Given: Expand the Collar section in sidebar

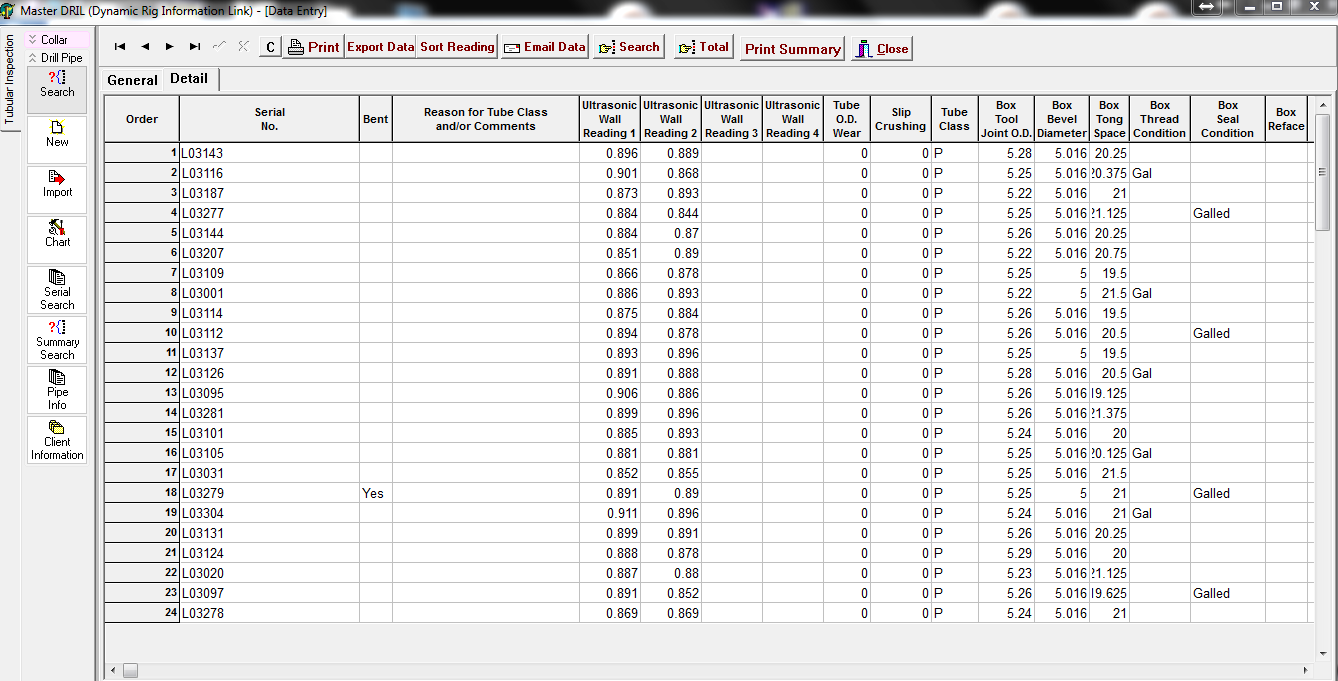Looking at the screenshot, I should [x=57, y=40].
